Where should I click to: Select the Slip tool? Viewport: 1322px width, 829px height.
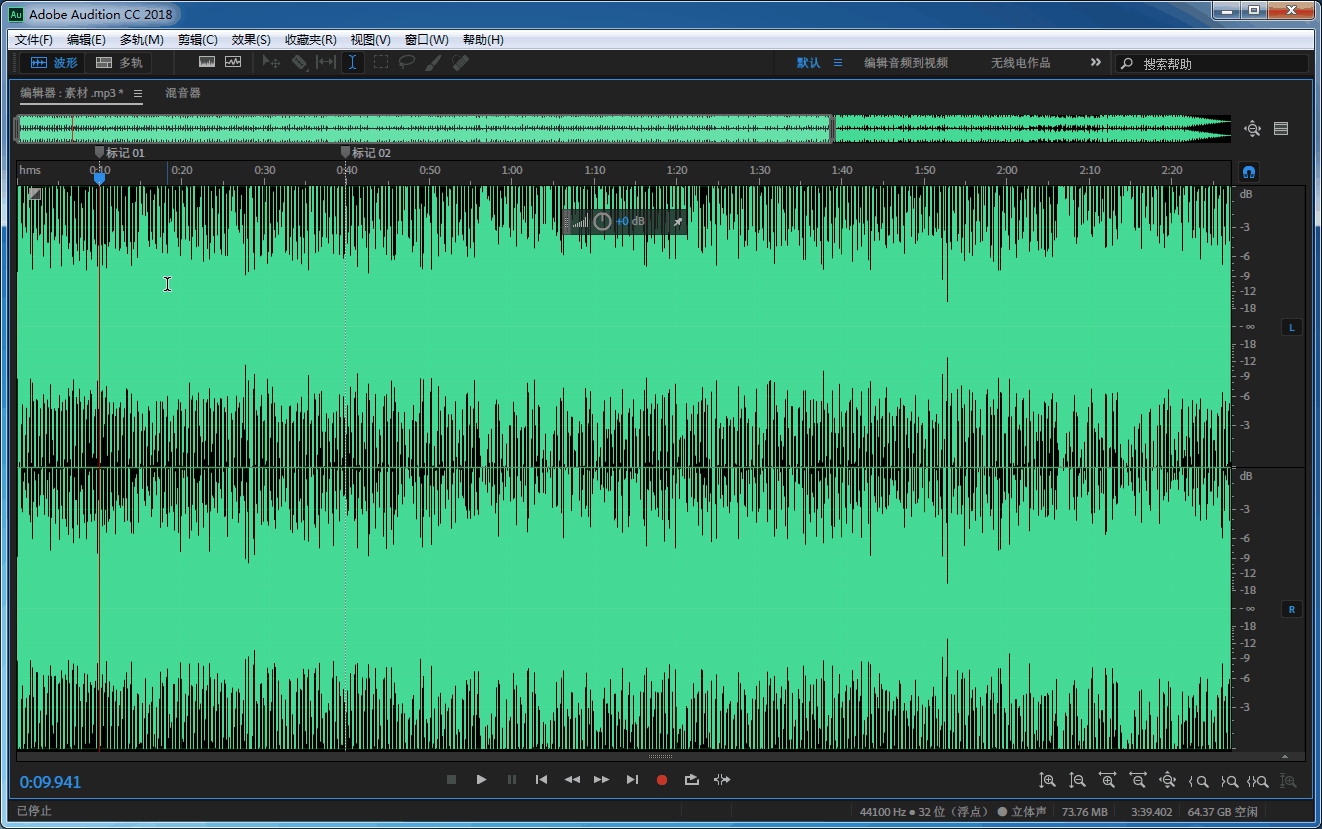click(326, 62)
